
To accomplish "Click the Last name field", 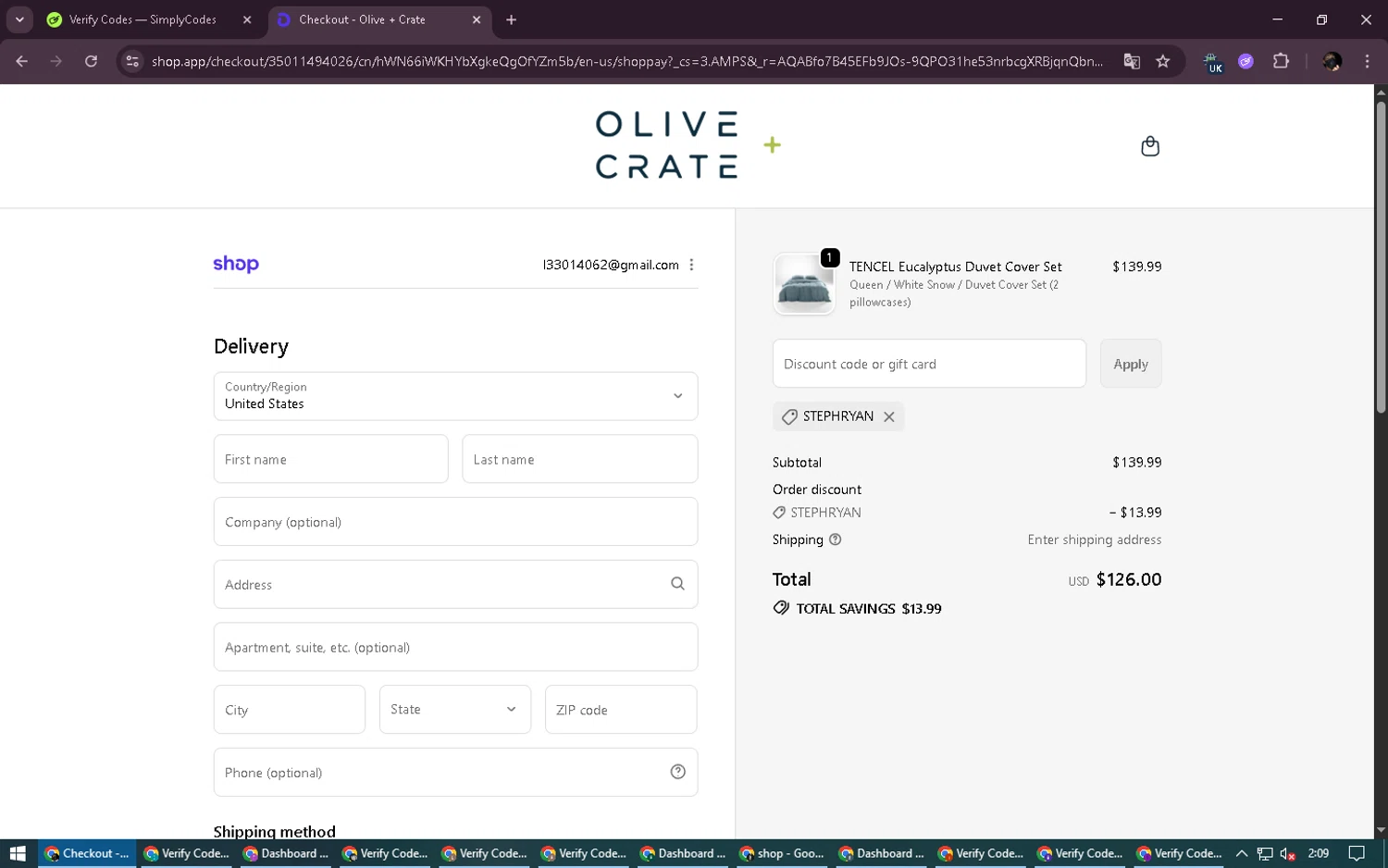I will [x=579, y=459].
